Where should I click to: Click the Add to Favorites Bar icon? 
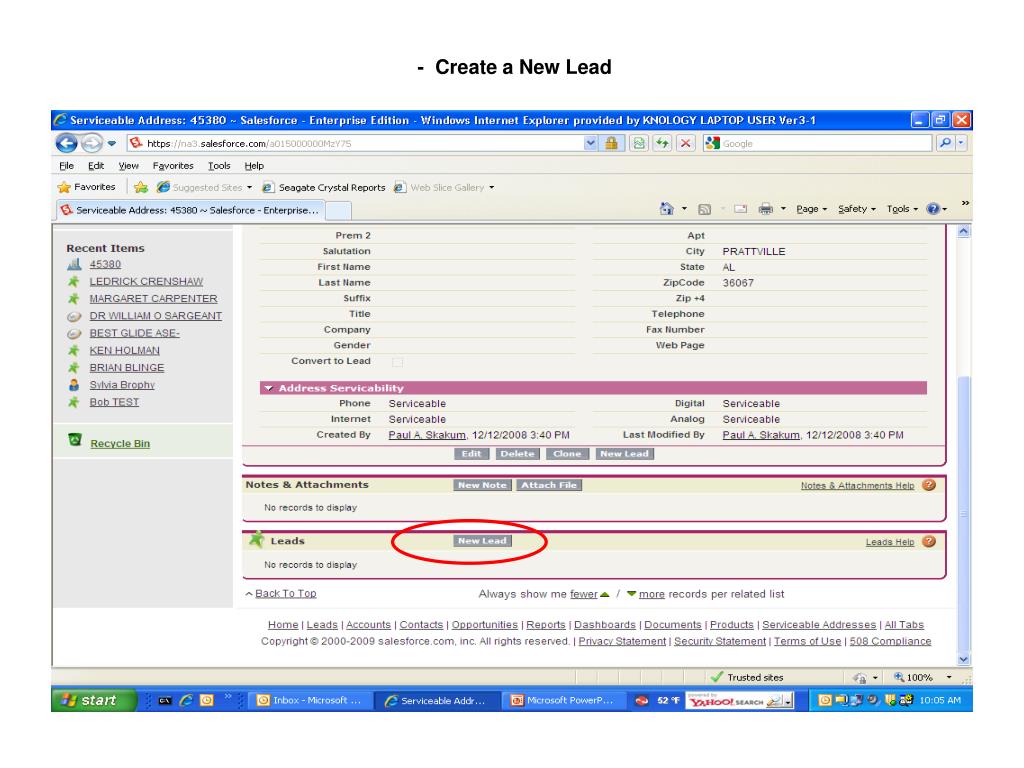[x=141, y=187]
